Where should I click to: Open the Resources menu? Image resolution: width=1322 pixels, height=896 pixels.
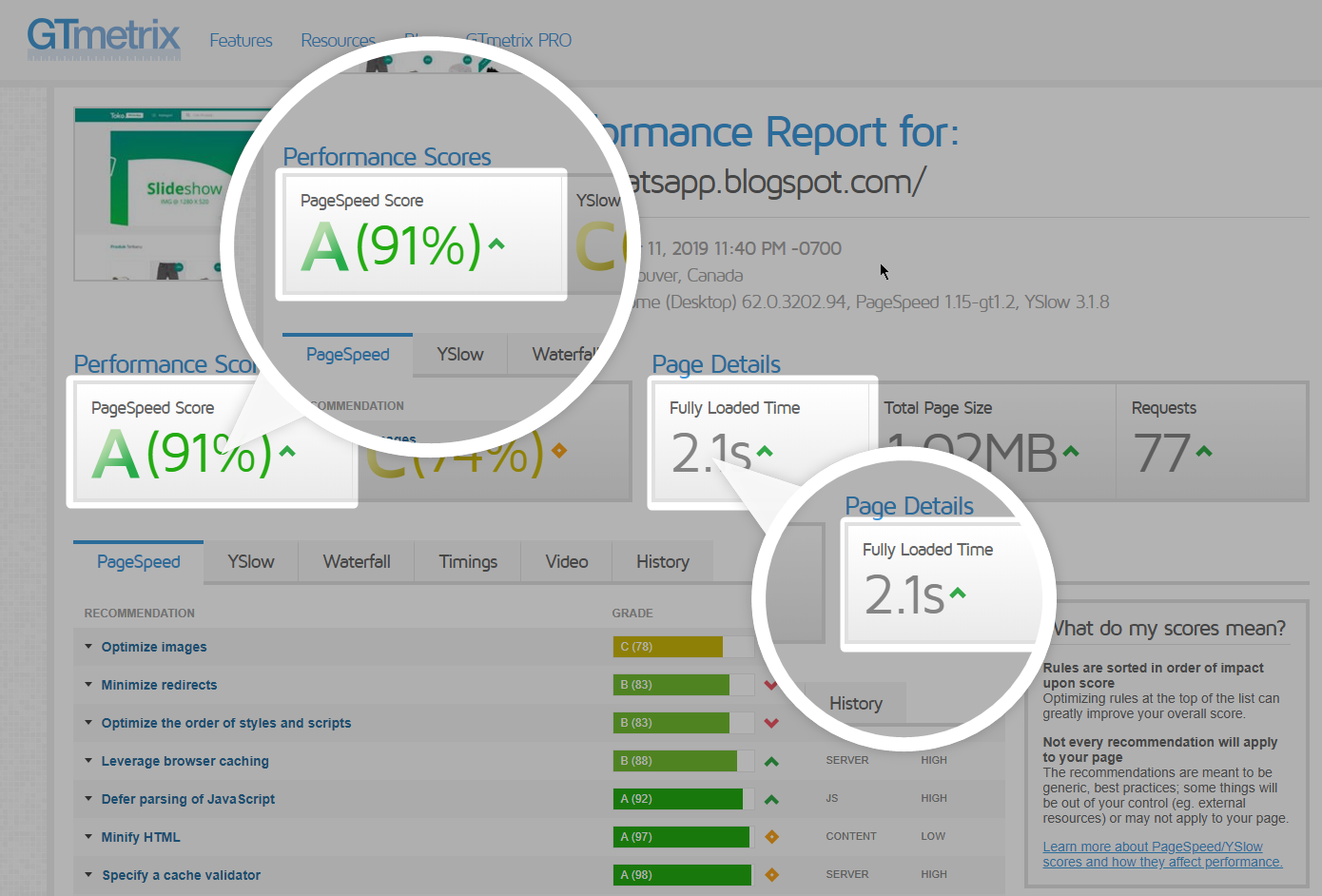click(x=338, y=41)
